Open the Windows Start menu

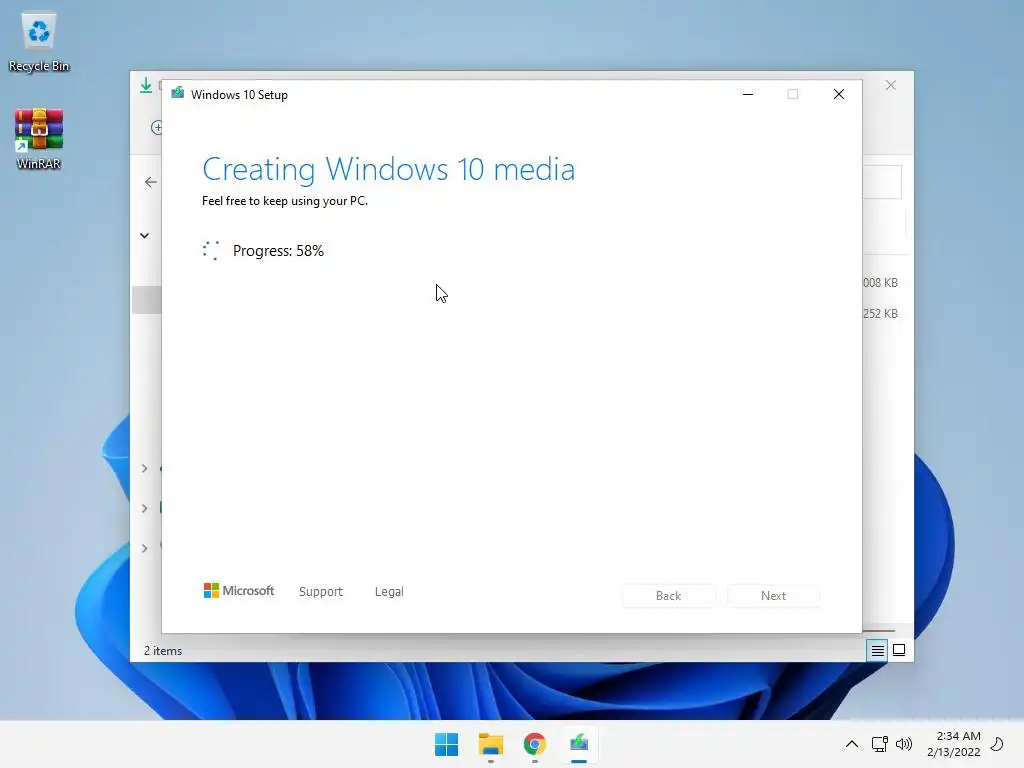click(447, 744)
